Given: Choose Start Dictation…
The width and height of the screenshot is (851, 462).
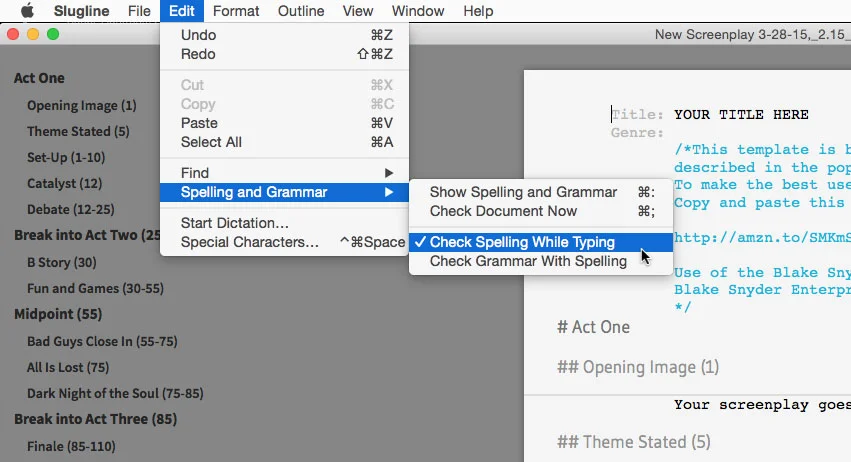Looking at the screenshot, I should click(284, 223).
